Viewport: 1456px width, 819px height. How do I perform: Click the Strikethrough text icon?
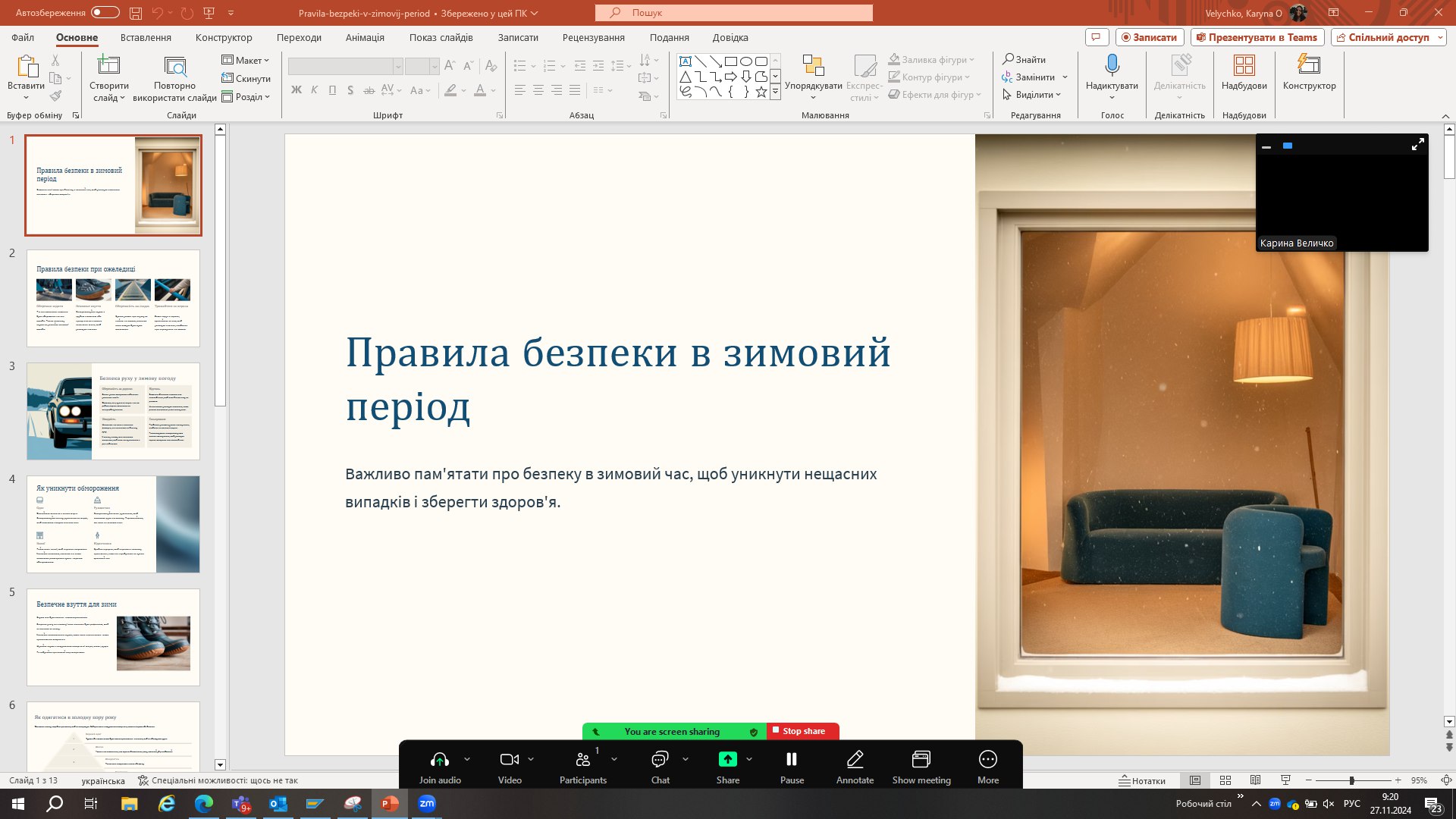369,90
